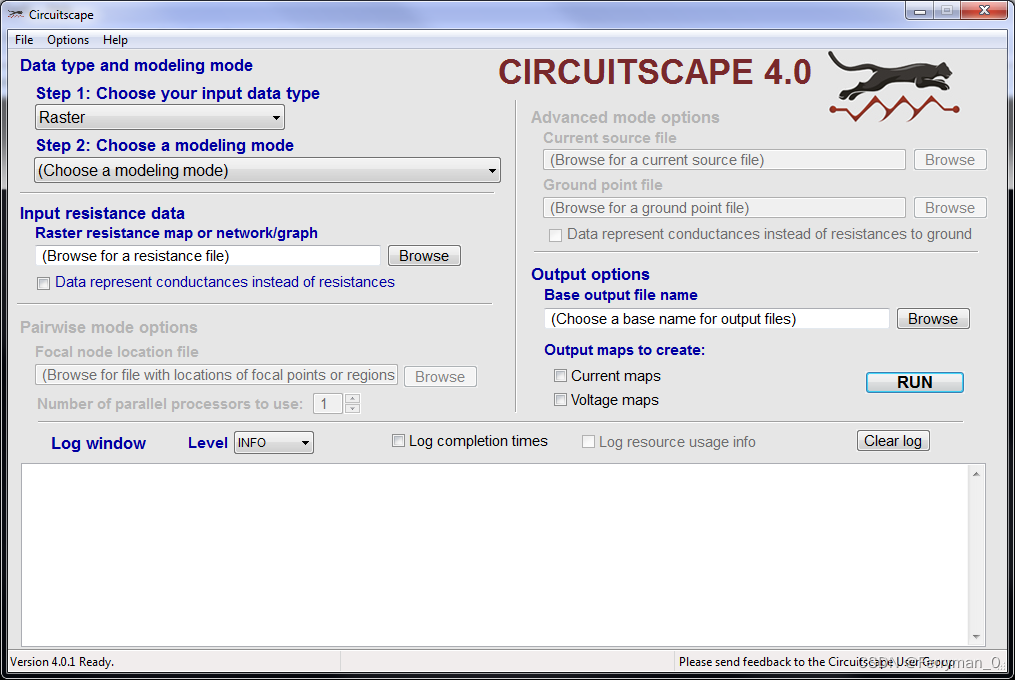The width and height of the screenshot is (1015, 680).
Task: Enable the Voltage maps checkbox
Action: (561, 400)
